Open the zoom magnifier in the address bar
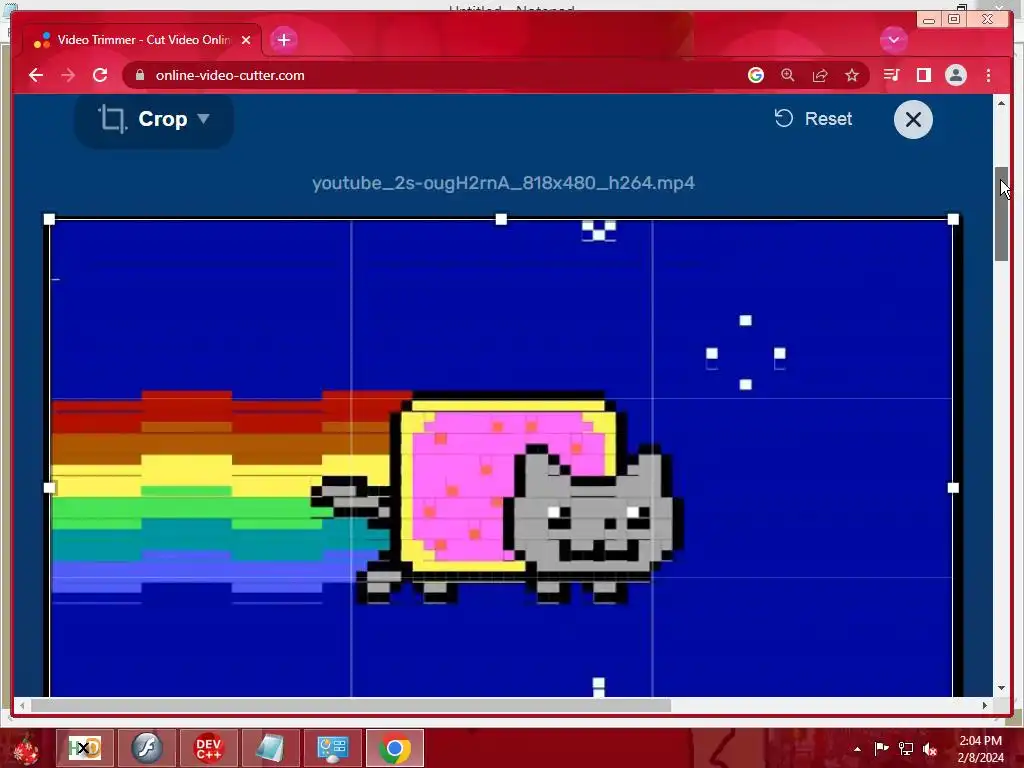The image size is (1024, 768). coord(788,75)
